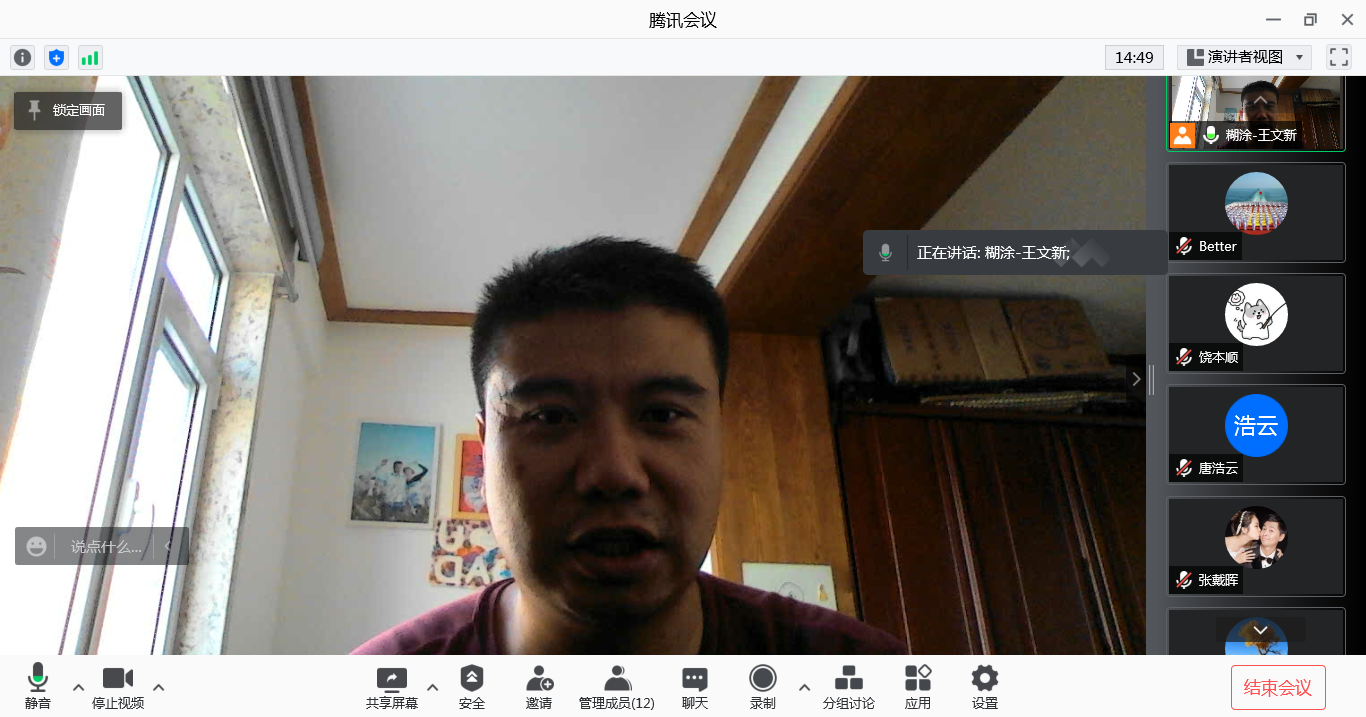Toggle the microphone mute (静音) button

click(38, 686)
